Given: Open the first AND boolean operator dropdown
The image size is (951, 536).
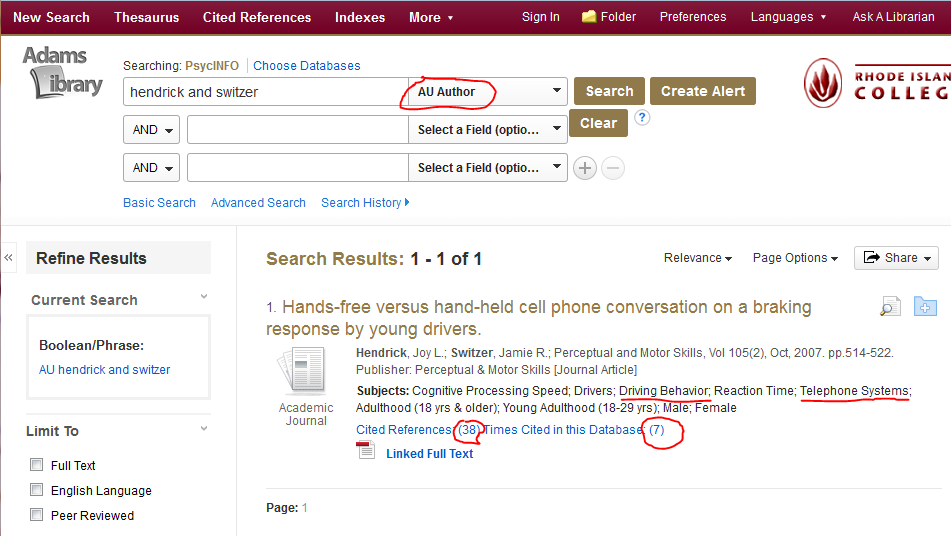Looking at the screenshot, I should click(152, 130).
